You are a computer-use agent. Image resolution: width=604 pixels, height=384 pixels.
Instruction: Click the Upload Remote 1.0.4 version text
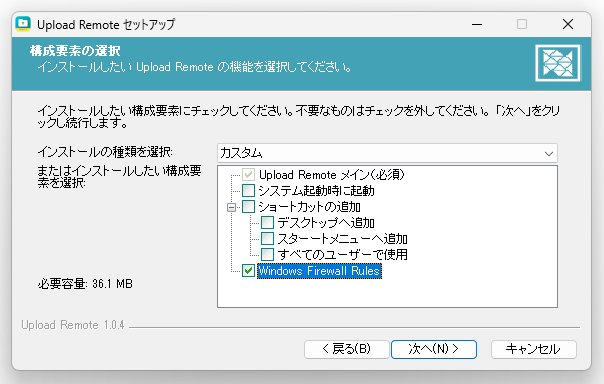(73, 325)
